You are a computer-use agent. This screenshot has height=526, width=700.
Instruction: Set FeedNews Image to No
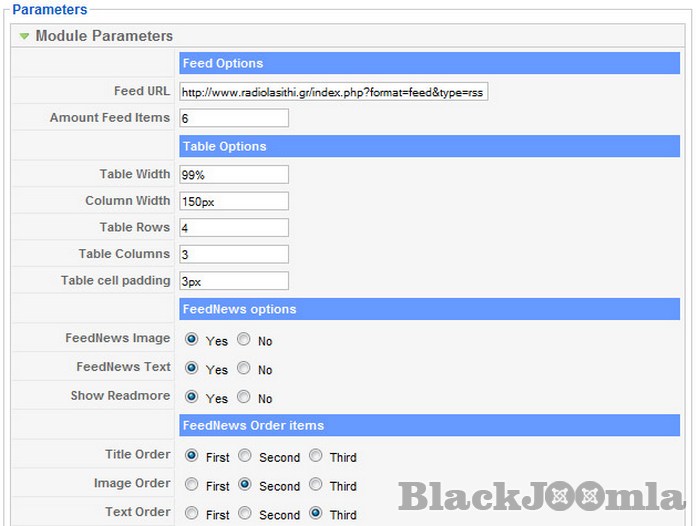(x=244, y=340)
